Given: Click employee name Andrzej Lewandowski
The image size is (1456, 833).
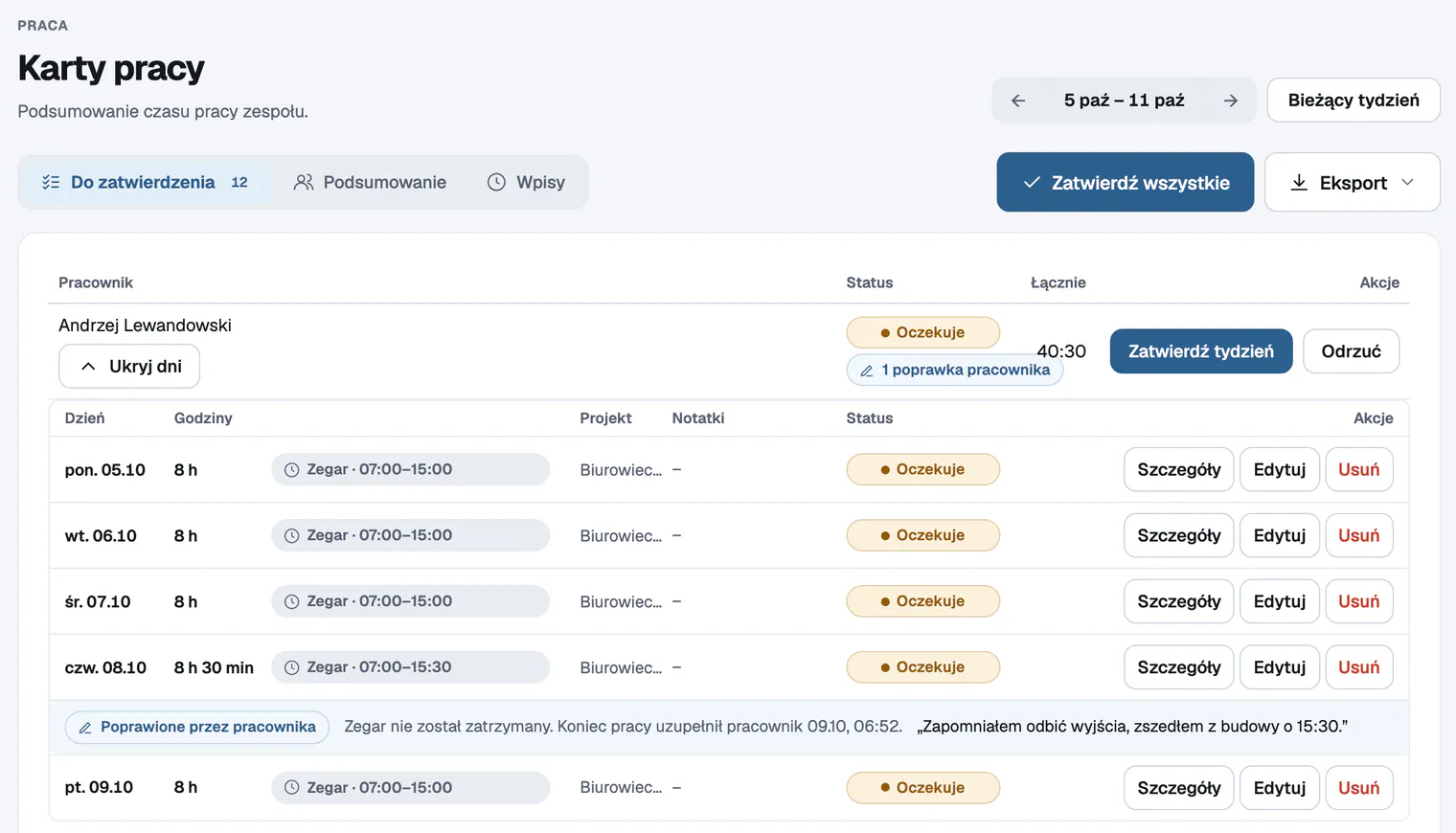Looking at the screenshot, I should [x=146, y=326].
